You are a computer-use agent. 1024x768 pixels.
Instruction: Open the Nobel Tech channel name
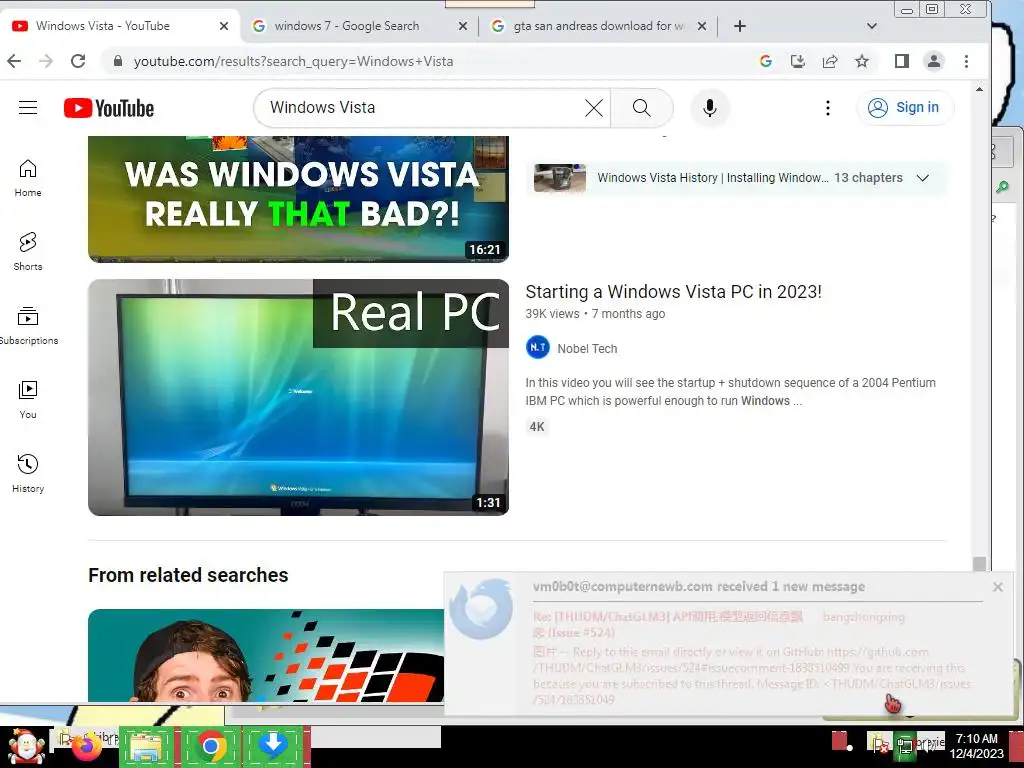click(x=587, y=349)
